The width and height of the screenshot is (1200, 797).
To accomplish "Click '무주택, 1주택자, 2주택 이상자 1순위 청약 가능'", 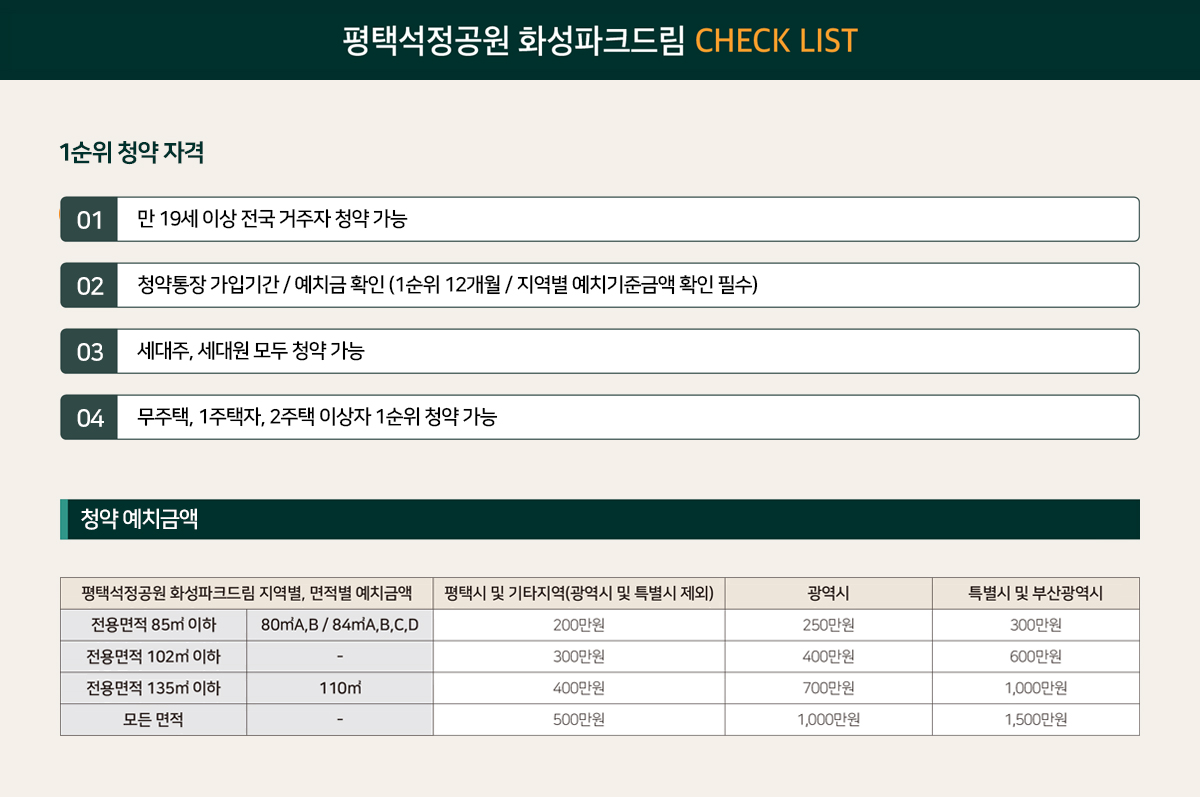I will coord(317,417).
